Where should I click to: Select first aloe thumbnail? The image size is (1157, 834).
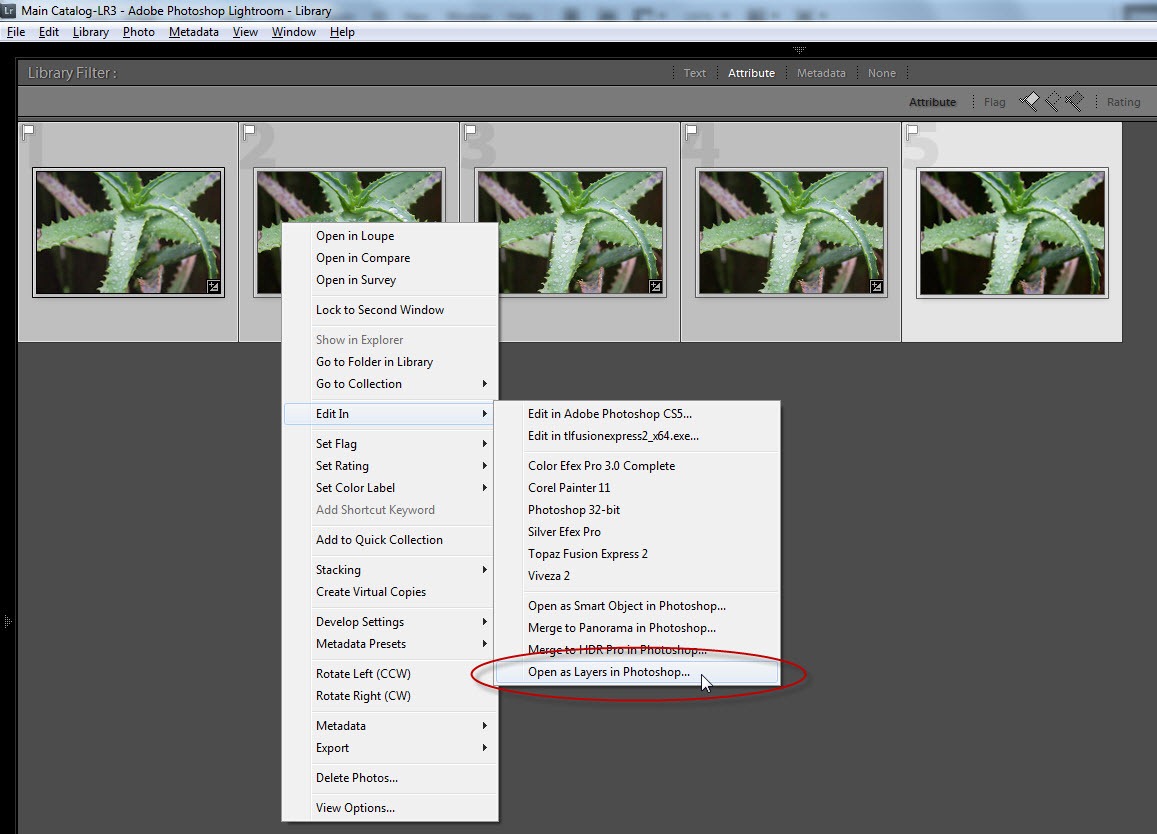click(x=128, y=232)
